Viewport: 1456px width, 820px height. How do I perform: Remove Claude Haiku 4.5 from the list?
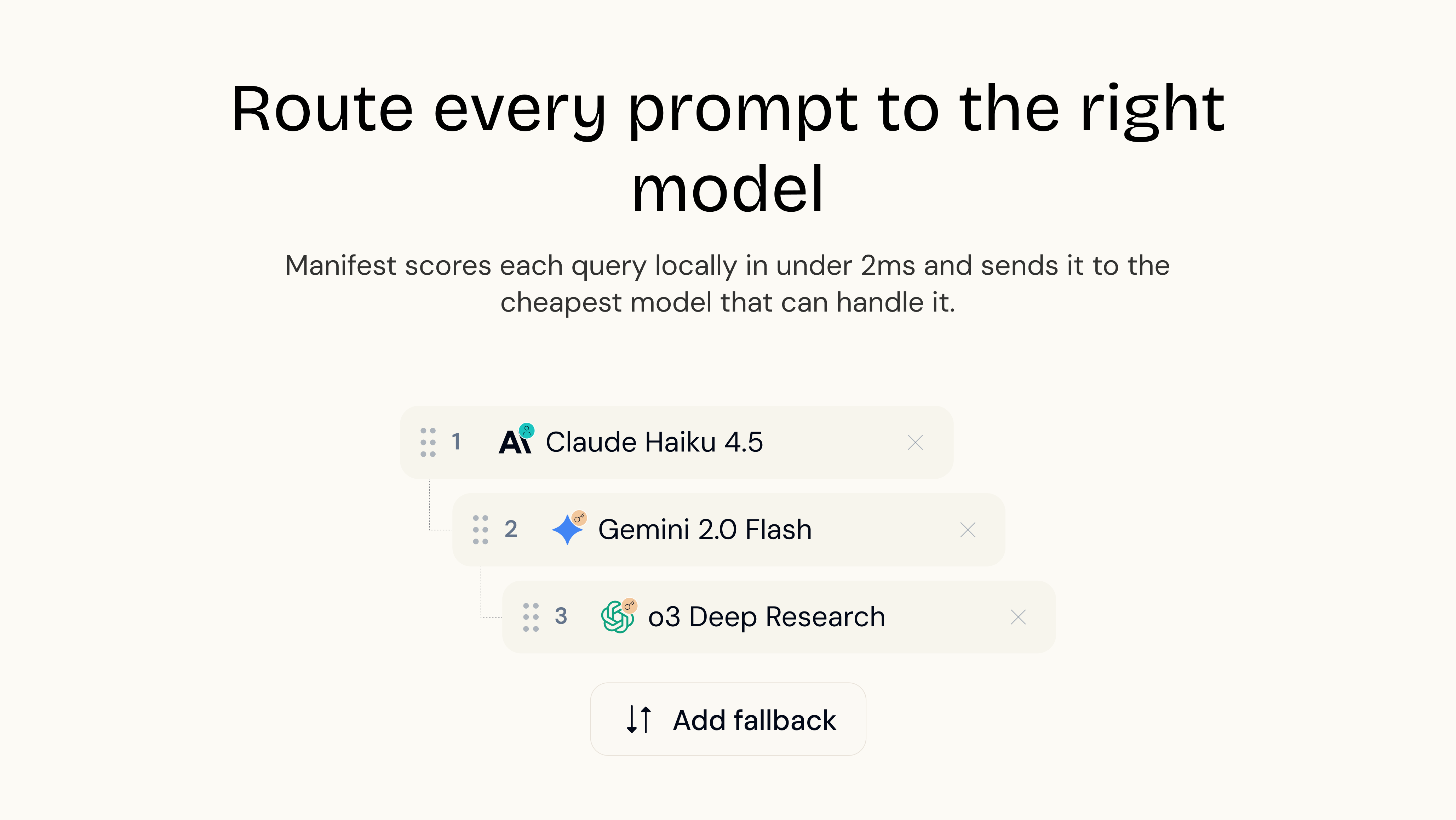point(915,442)
